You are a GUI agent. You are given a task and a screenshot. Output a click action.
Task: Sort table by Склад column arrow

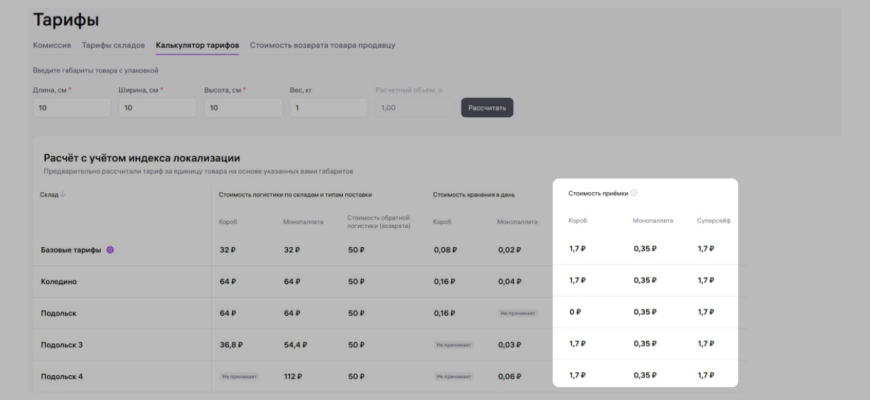click(x=64, y=194)
